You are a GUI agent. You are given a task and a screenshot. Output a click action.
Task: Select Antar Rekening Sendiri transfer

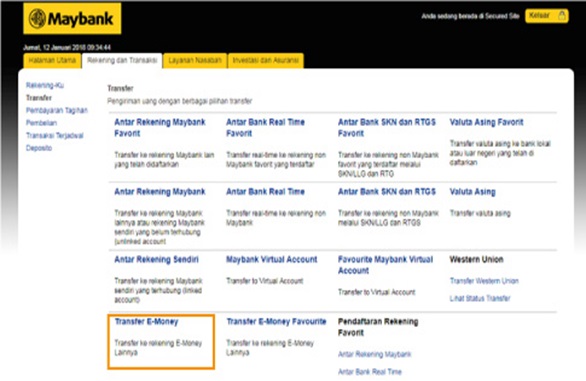(157, 259)
